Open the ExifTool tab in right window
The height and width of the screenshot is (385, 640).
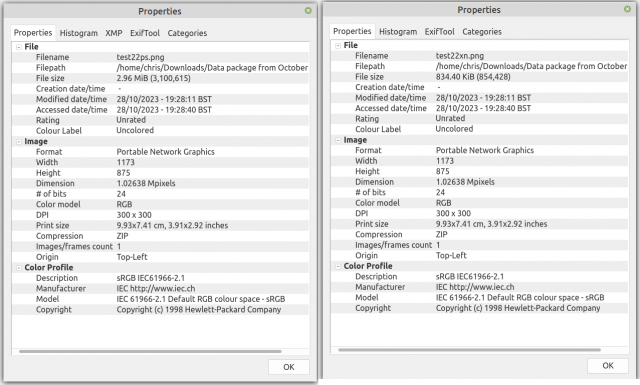point(440,31)
